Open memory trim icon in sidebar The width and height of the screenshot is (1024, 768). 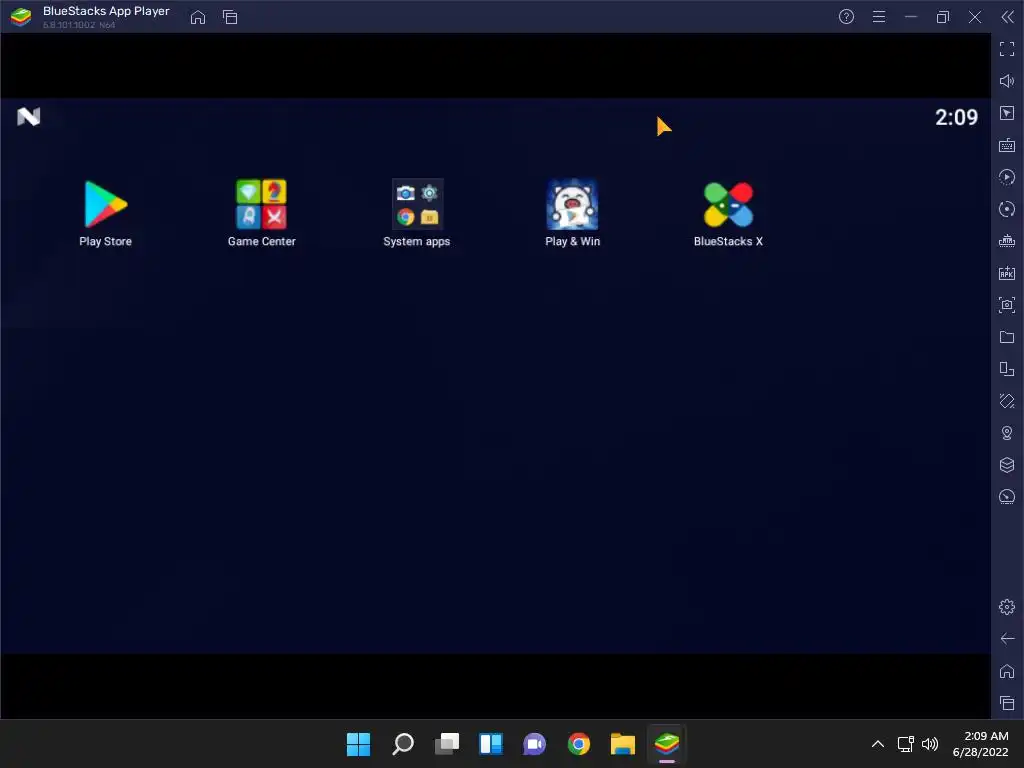pos(1007,241)
